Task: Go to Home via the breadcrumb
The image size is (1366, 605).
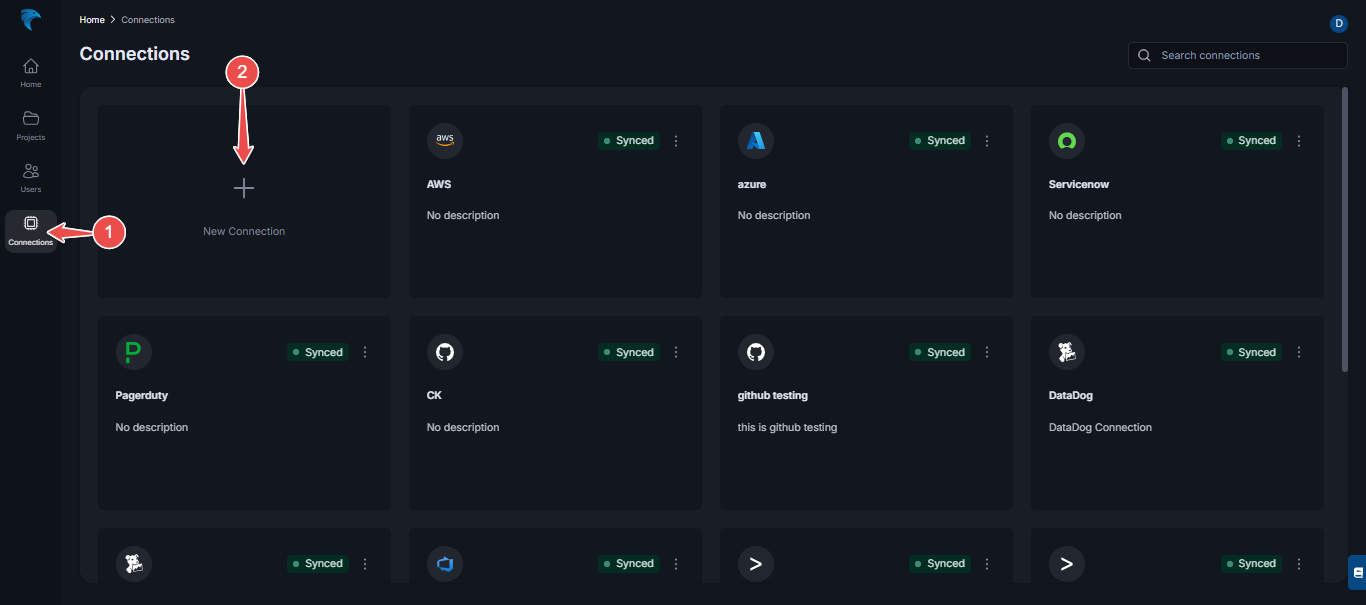Action: (x=91, y=19)
